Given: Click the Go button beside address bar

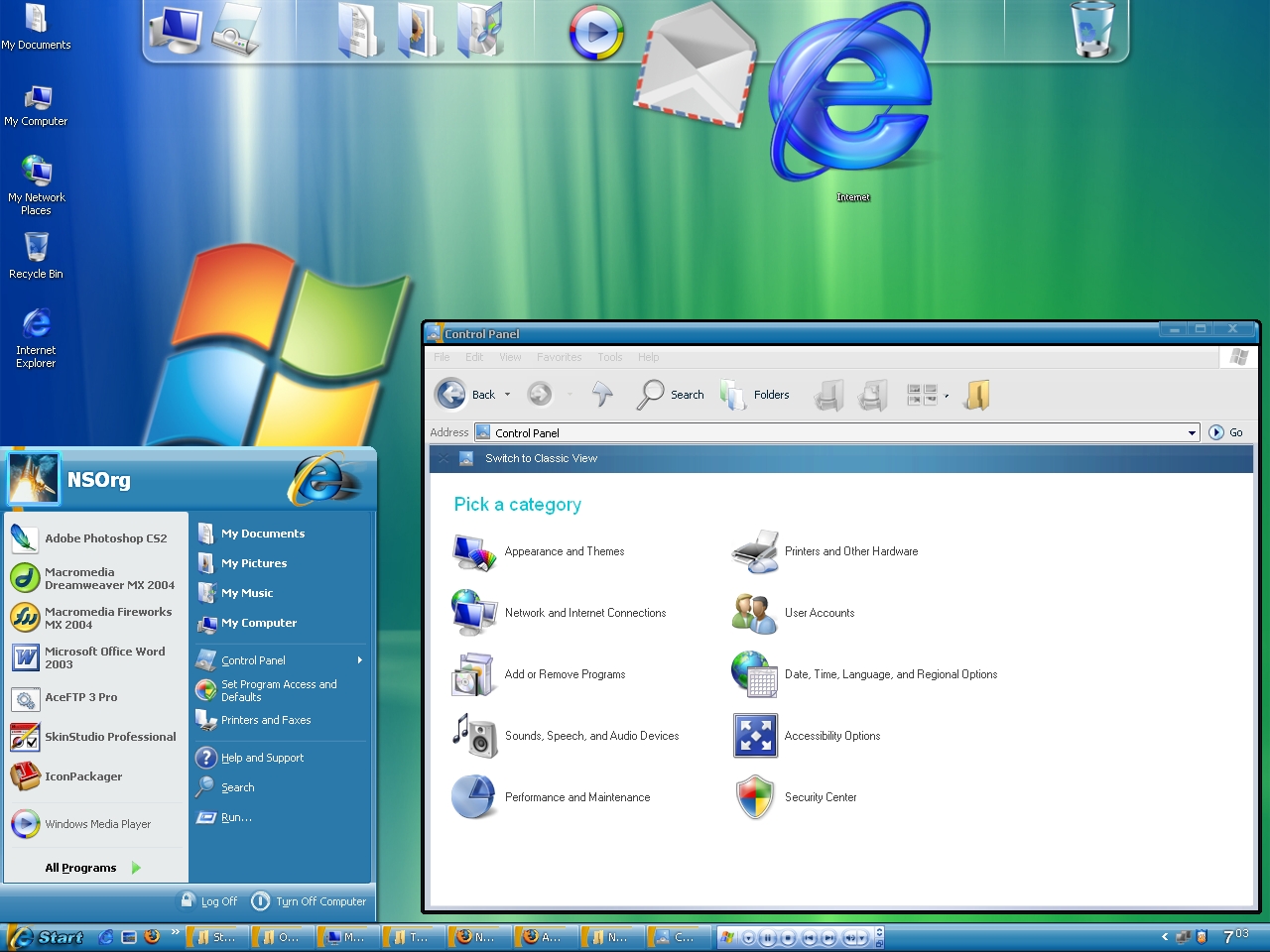Looking at the screenshot, I should point(1226,432).
